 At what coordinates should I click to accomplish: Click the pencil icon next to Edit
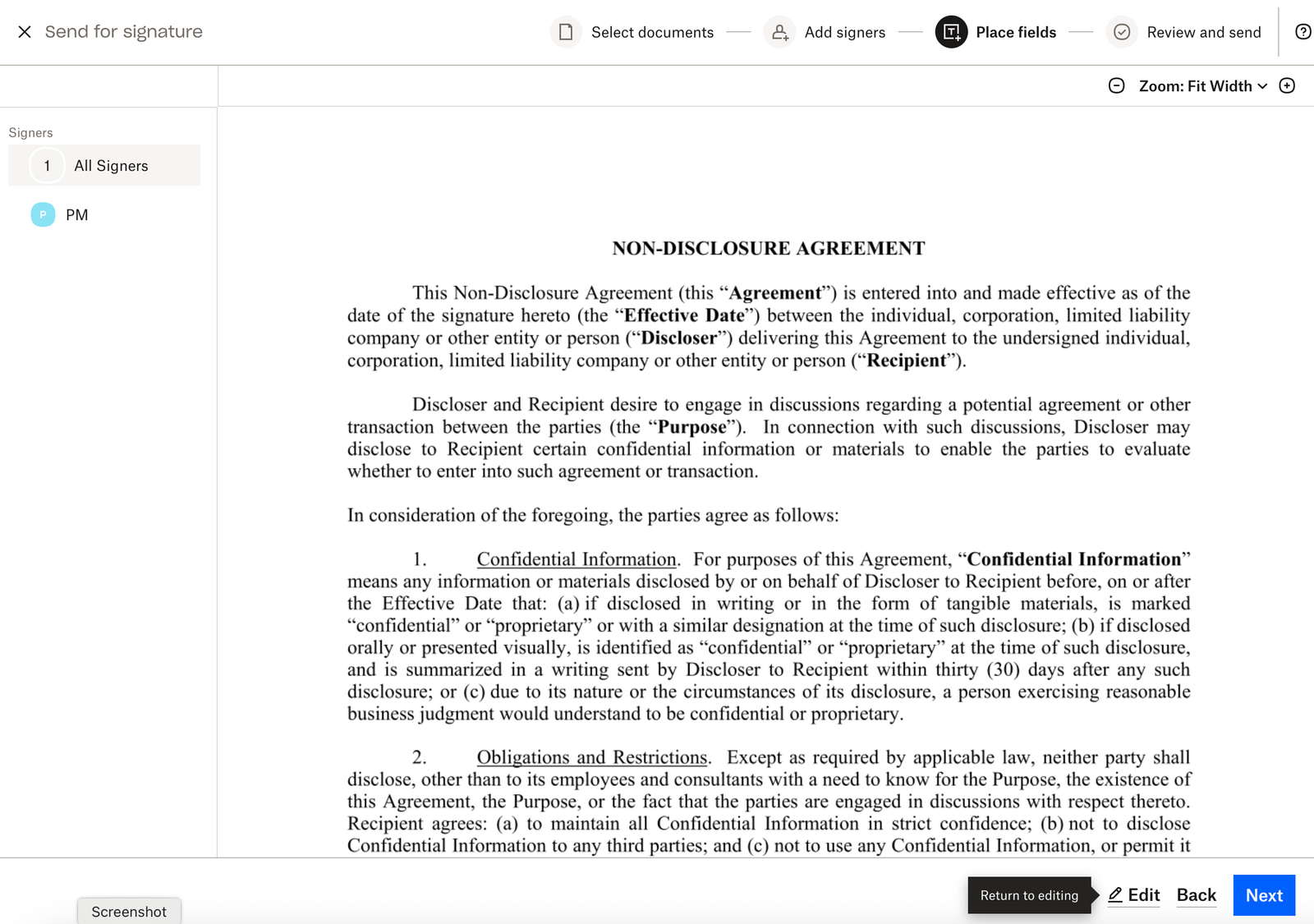pos(1114,895)
